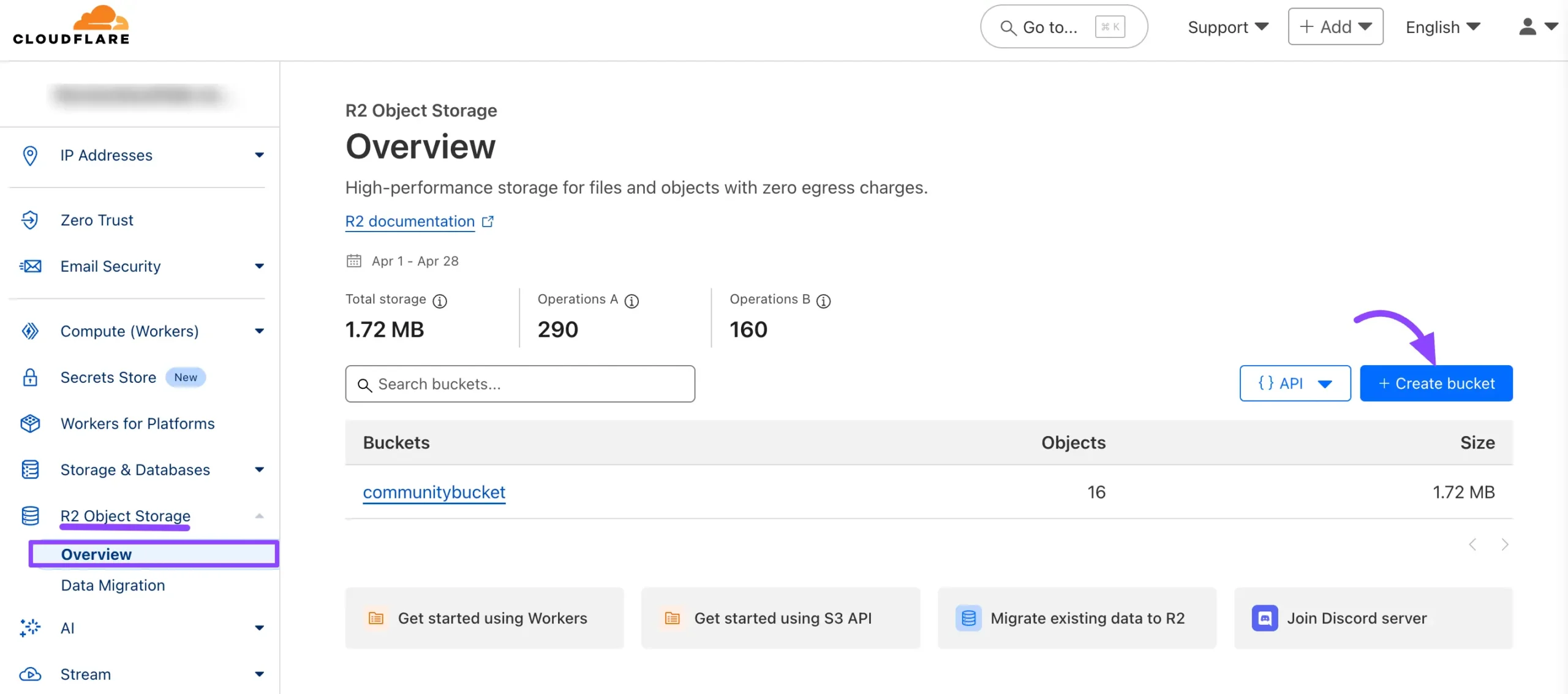The image size is (1568, 694).
Task: Click the next page chevron
Action: coord(1505,545)
